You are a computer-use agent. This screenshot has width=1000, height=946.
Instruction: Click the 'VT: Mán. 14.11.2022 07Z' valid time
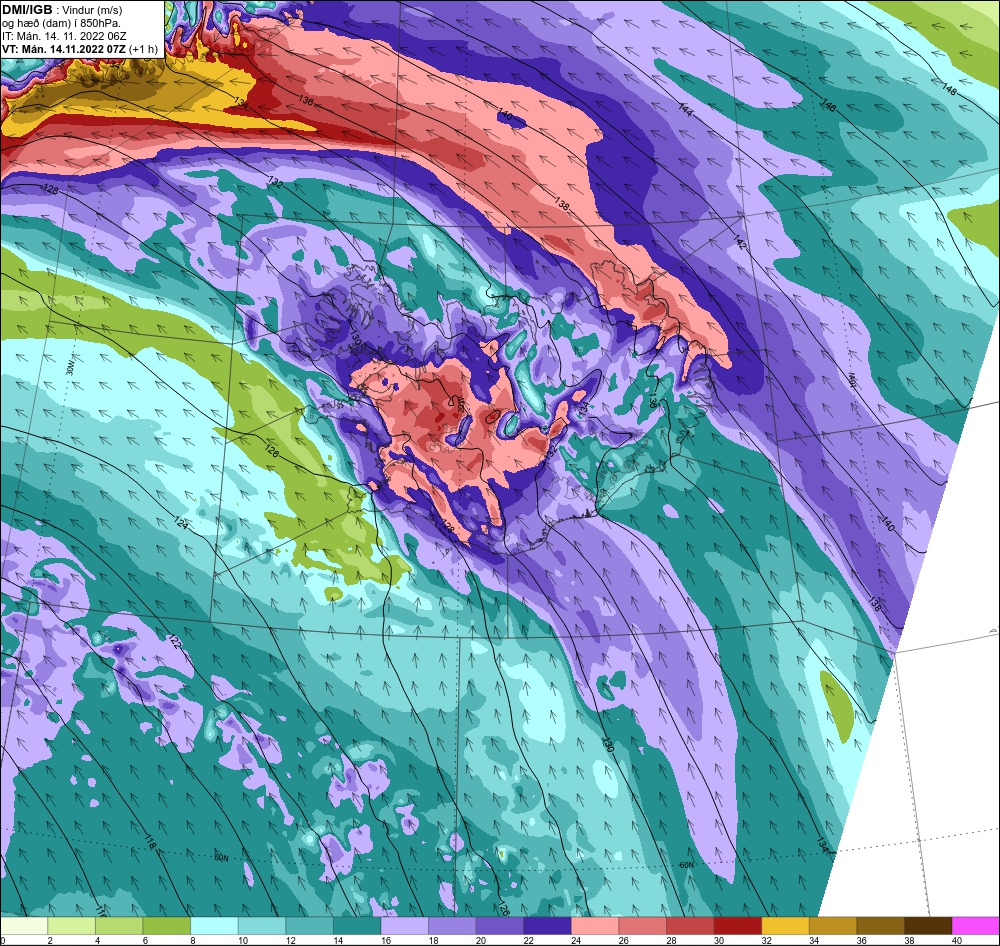click(64, 49)
